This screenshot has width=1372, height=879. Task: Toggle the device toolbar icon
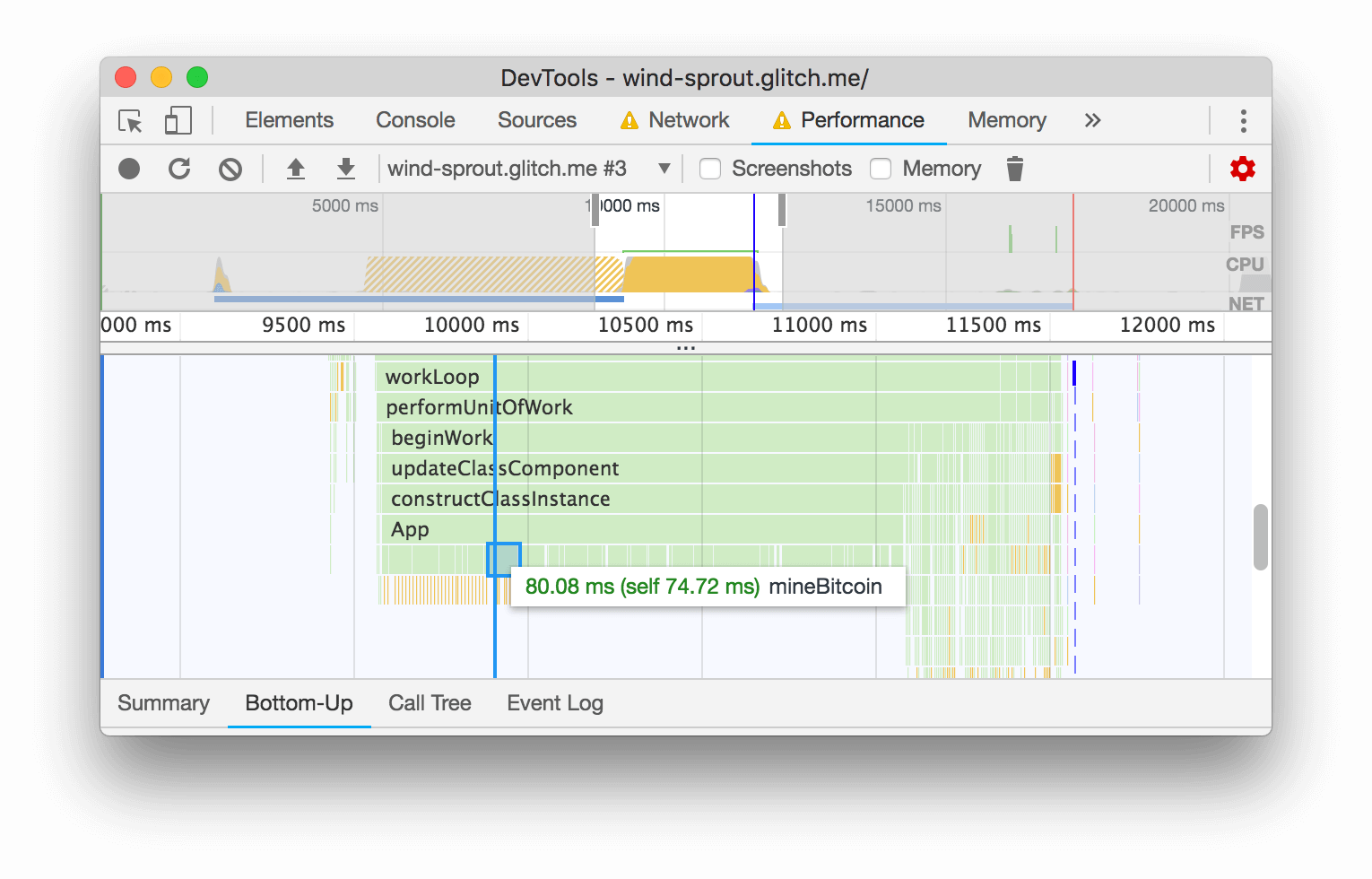(x=178, y=120)
